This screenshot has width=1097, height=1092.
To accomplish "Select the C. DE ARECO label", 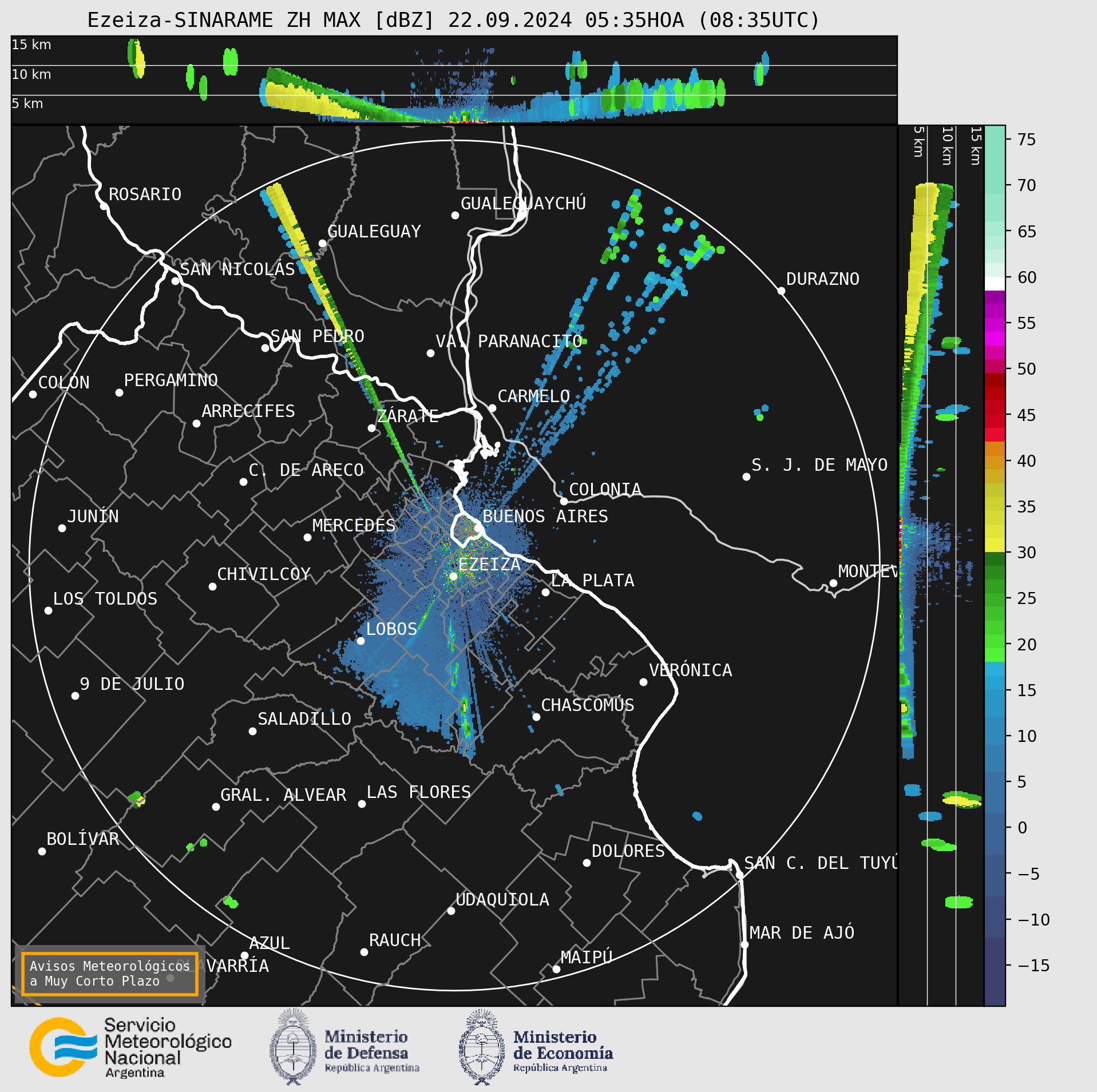I will tap(306, 470).
